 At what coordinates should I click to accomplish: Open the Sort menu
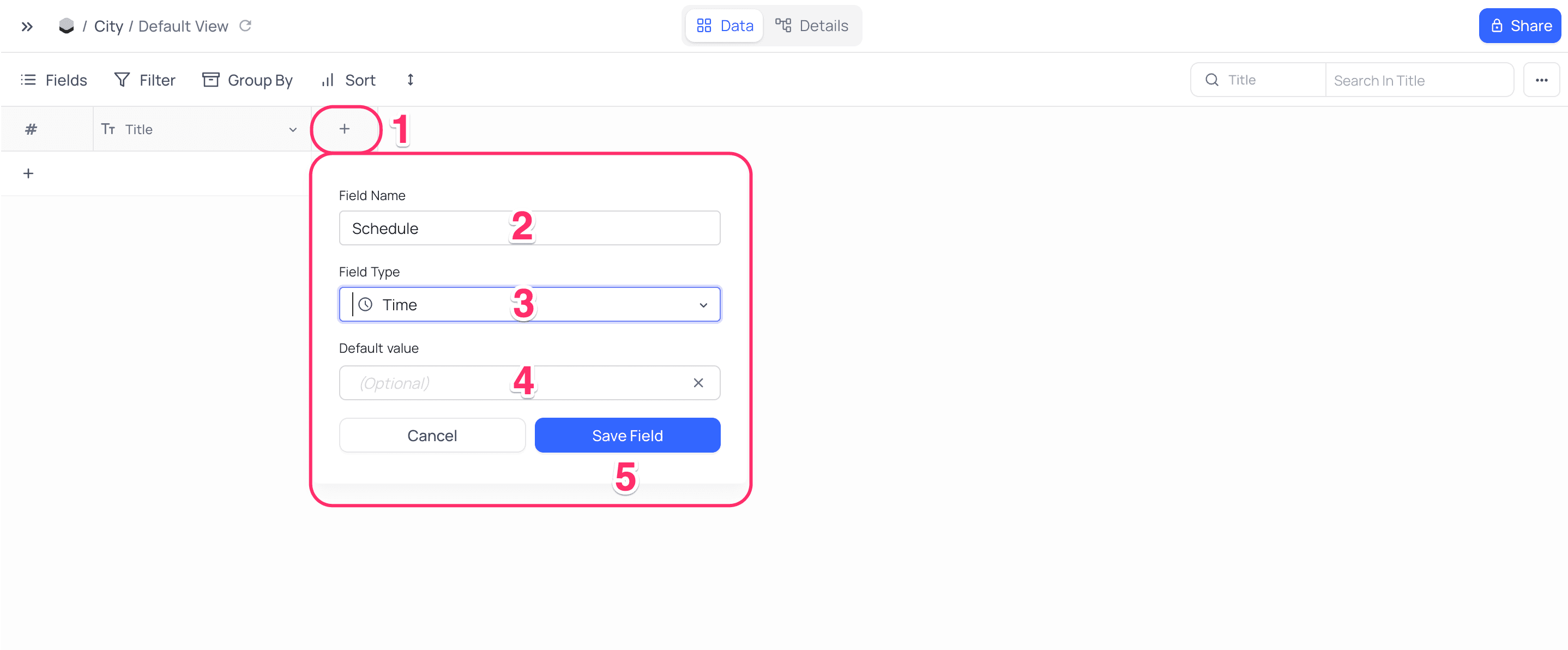click(349, 80)
